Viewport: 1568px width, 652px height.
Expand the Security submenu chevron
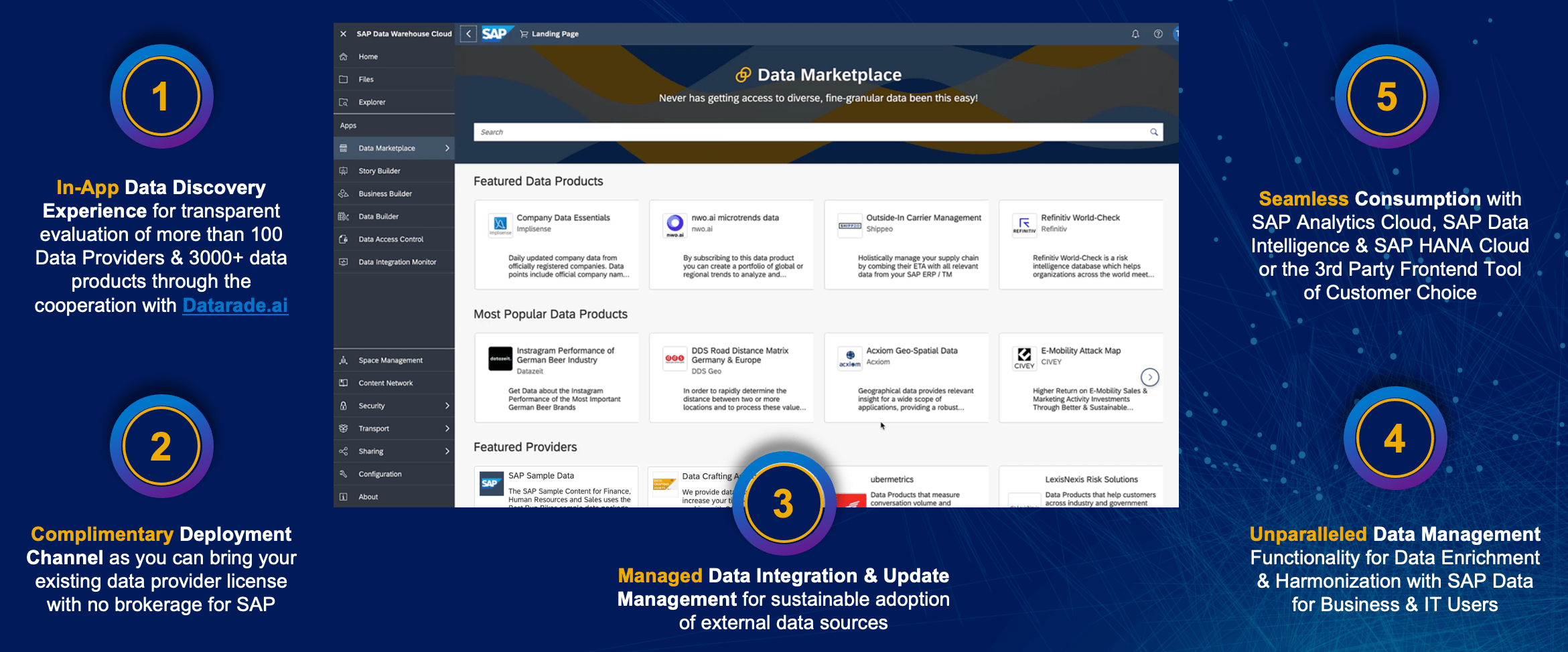pyautogui.click(x=447, y=406)
